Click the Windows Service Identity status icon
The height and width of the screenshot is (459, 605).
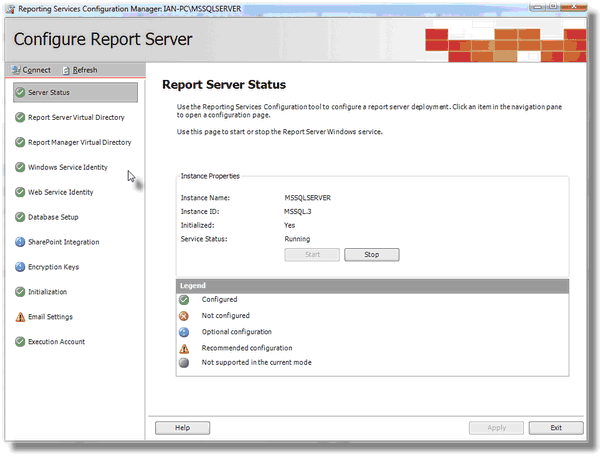pos(20,167)
